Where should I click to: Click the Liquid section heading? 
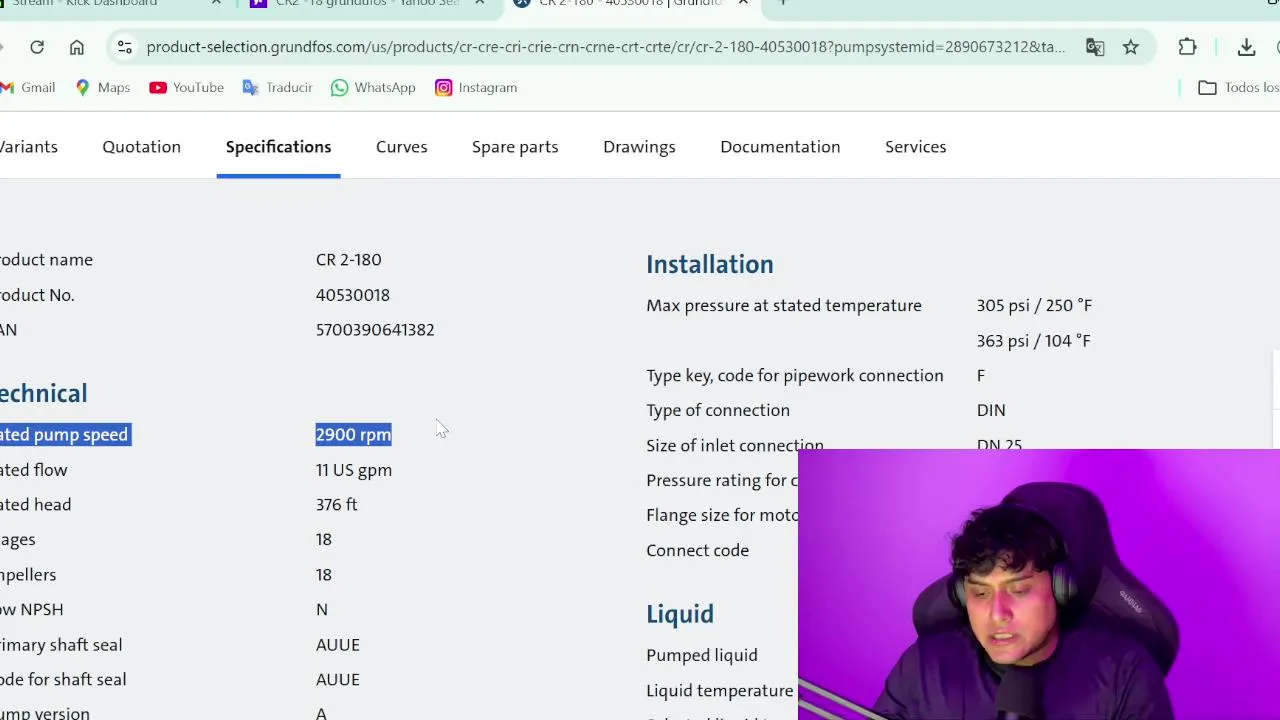coord(680,614)
